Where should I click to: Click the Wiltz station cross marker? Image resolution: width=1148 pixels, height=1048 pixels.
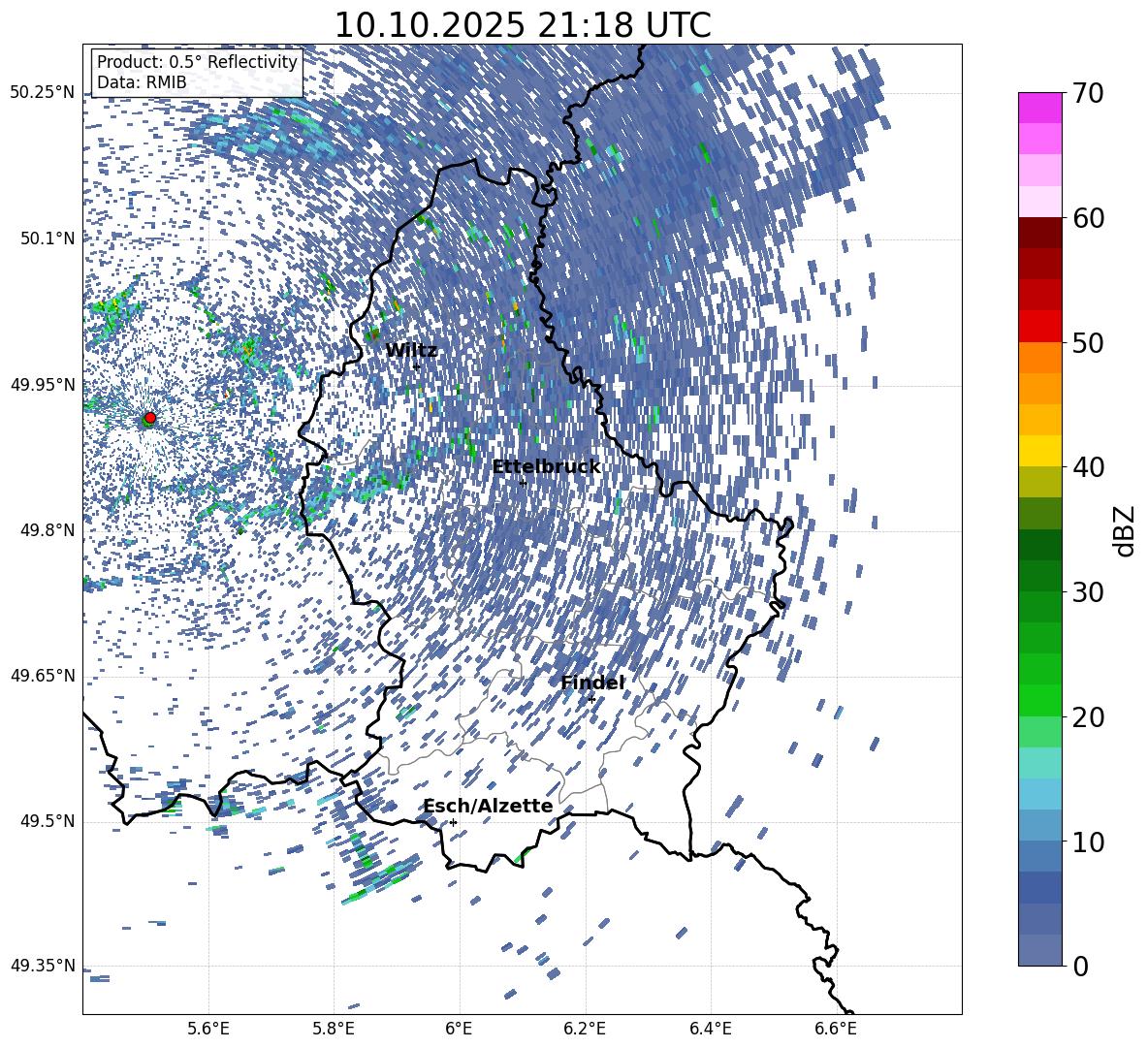coord(417,366)
